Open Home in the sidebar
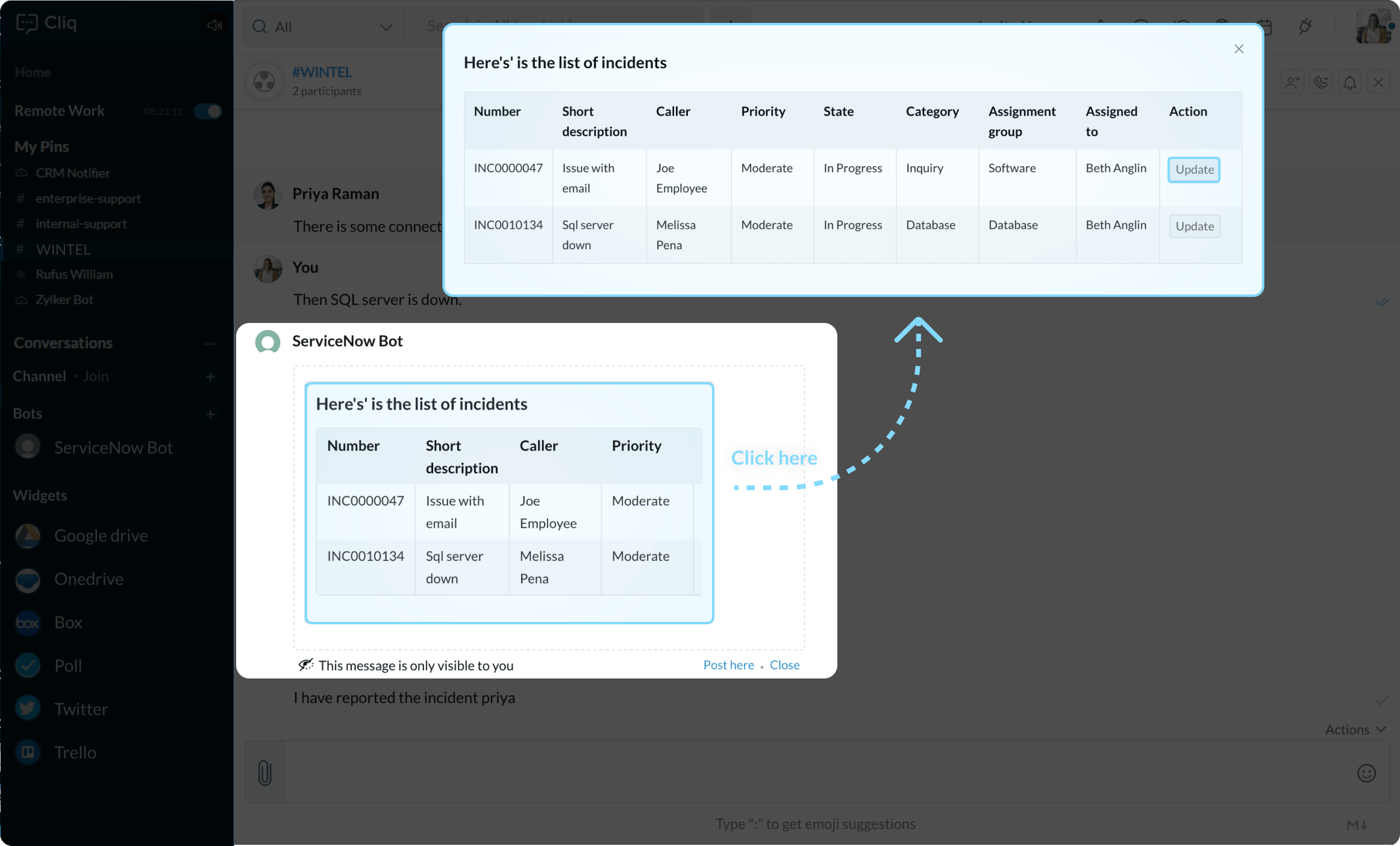The image size is (1400, 846). 33,72
